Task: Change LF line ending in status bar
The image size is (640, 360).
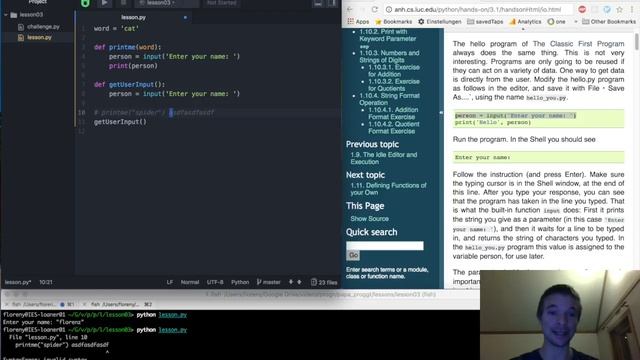Action: 170,282
